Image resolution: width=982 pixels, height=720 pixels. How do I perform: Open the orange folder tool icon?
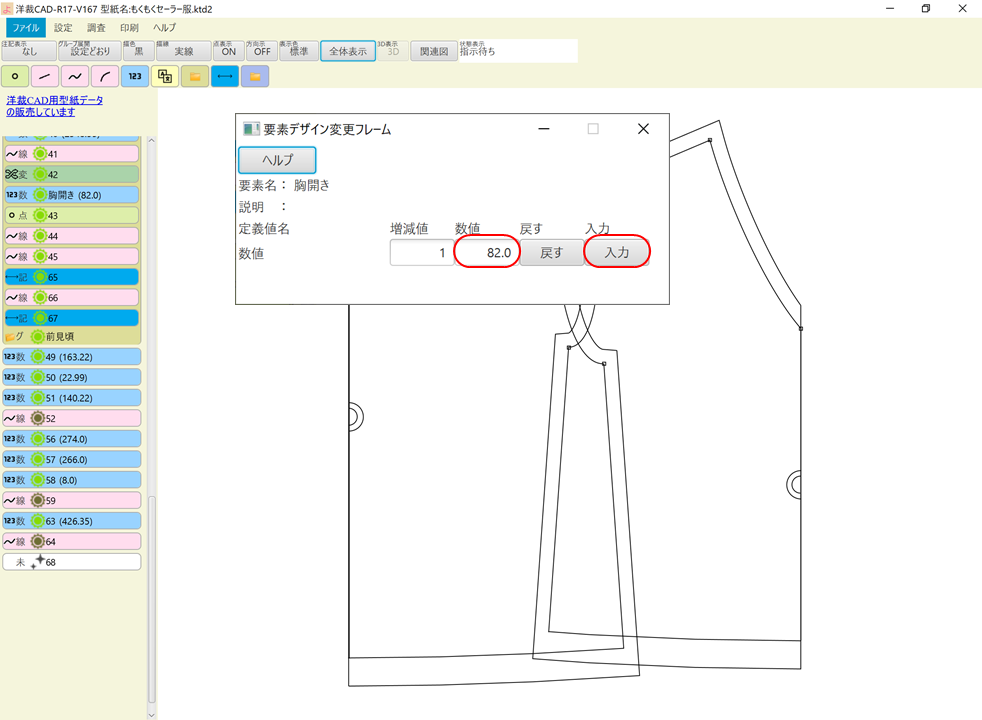(x=194, y=76)
